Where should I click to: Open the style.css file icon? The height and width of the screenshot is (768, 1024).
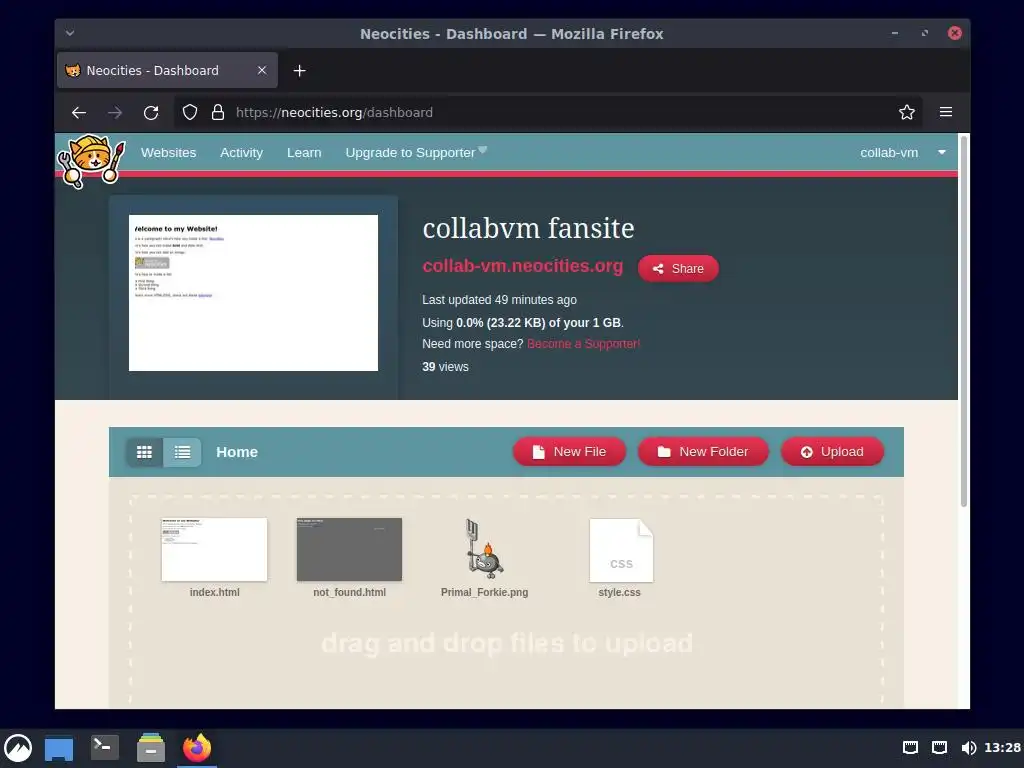click(621, 550)
